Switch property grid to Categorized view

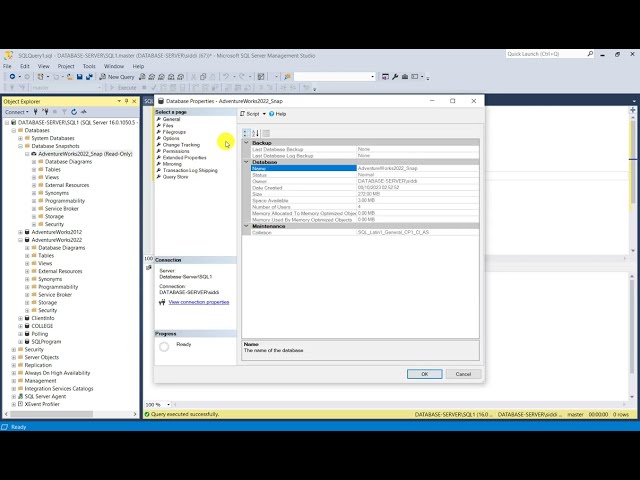point(246,133)
